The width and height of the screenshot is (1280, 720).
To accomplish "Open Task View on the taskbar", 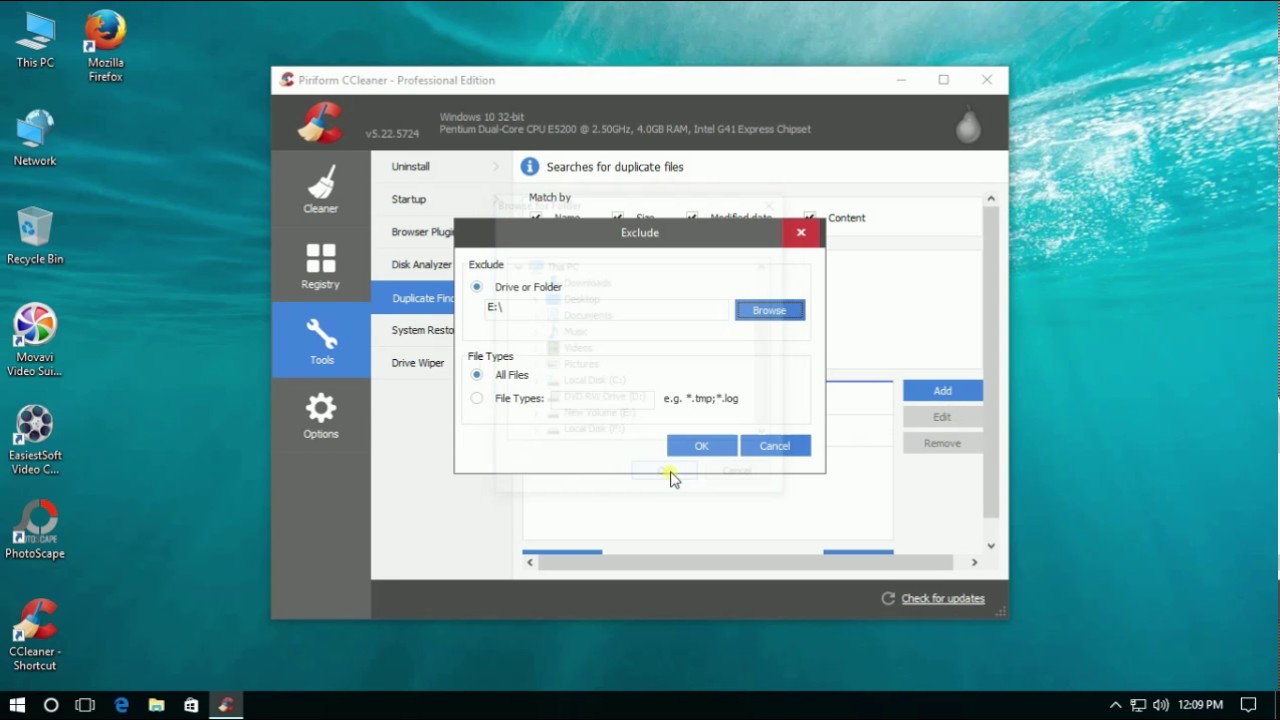I will pos(85,705).
